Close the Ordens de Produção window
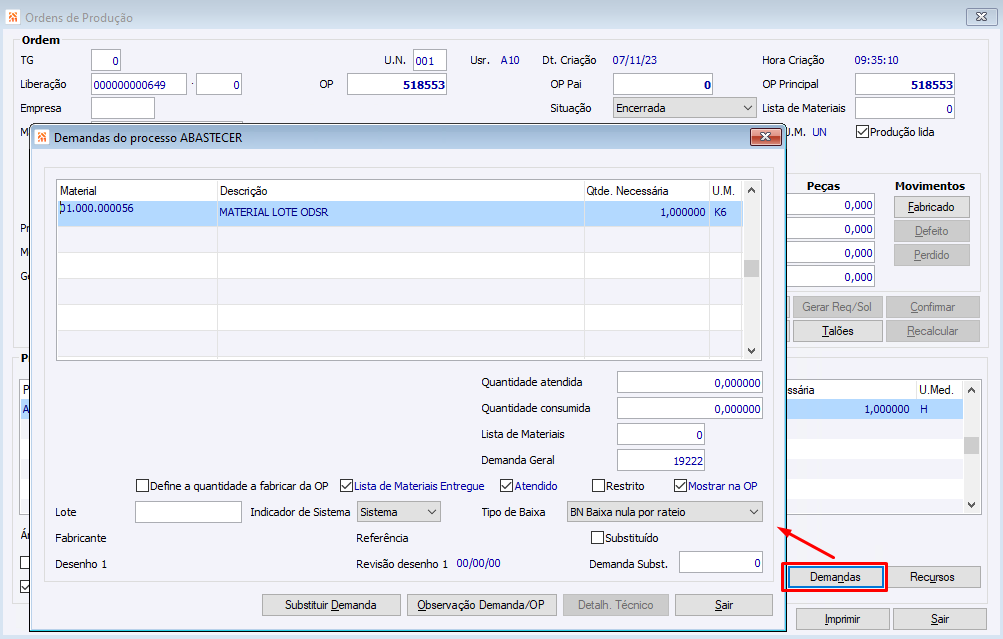This screenshot has width=1003, height=639. [x=981, y=17]
